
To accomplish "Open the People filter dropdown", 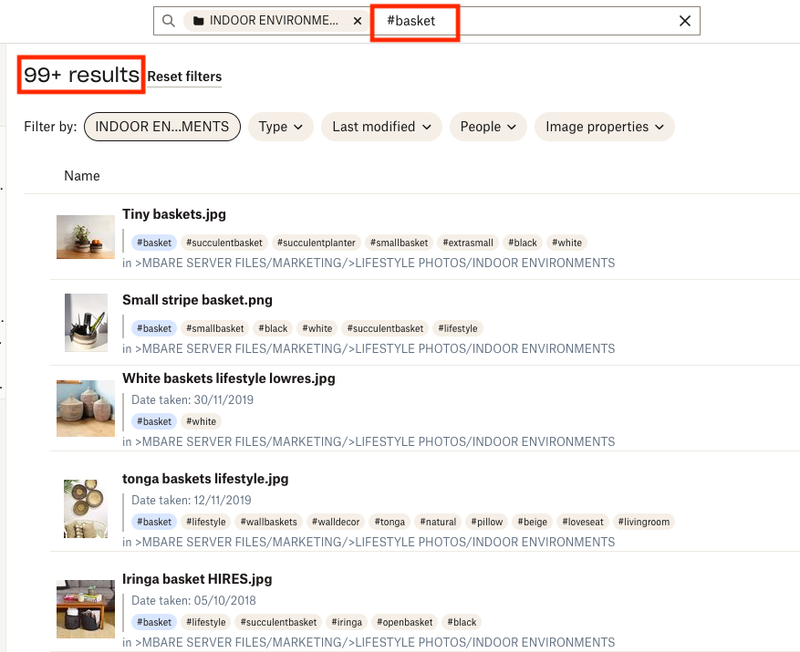I will (488, 127).
